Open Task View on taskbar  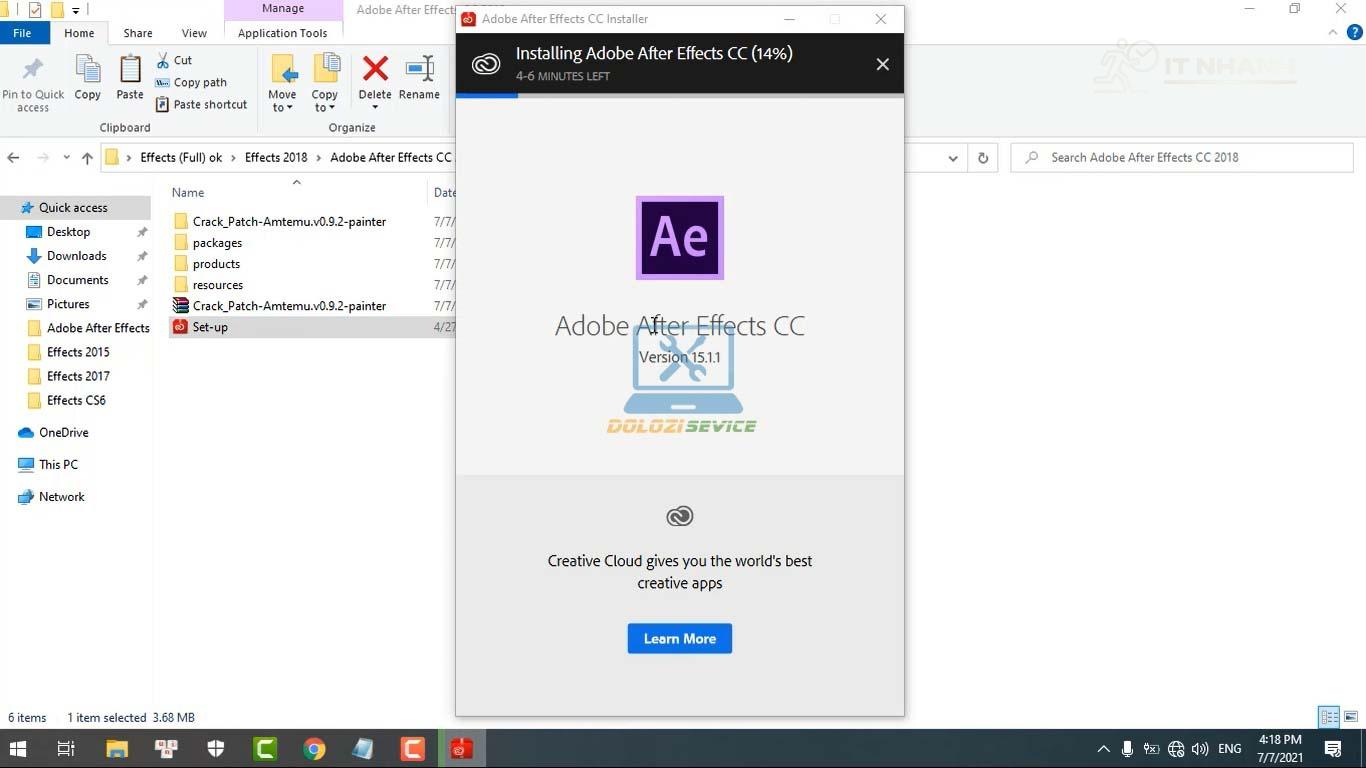[66, 748]
